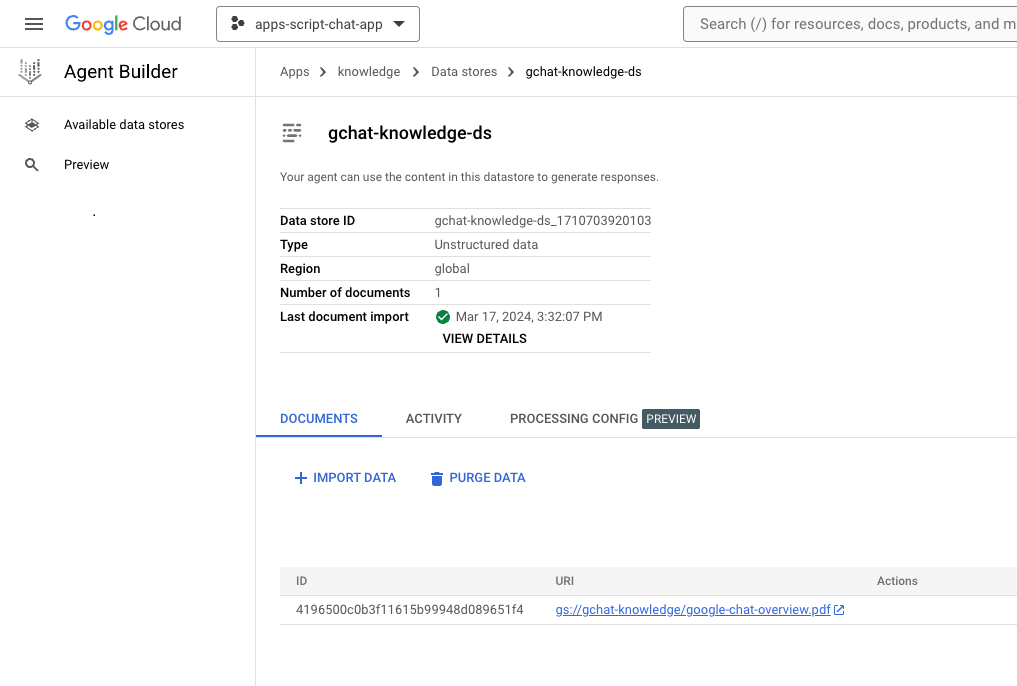The width and height of the screenshot is (1017, 686).
Task: Open the hamburger navigation menu
Action: pos(34,24)
